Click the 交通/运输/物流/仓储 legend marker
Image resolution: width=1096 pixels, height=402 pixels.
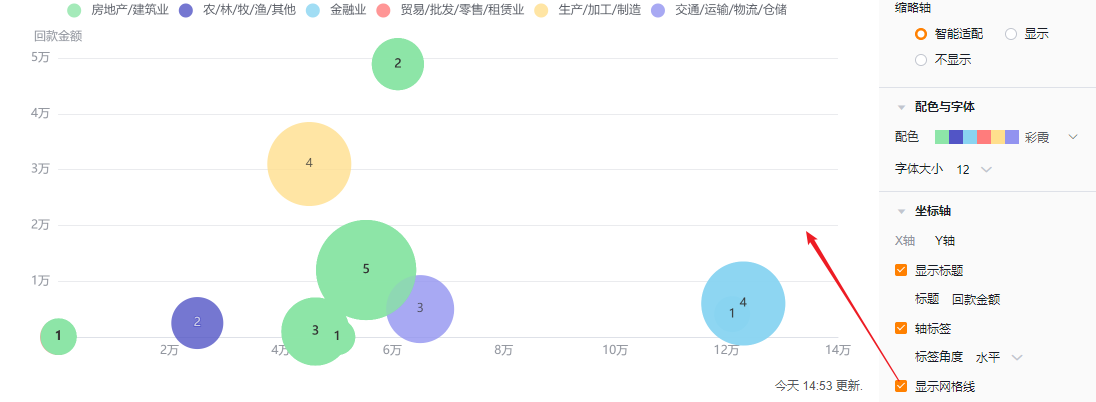point(658,11)
